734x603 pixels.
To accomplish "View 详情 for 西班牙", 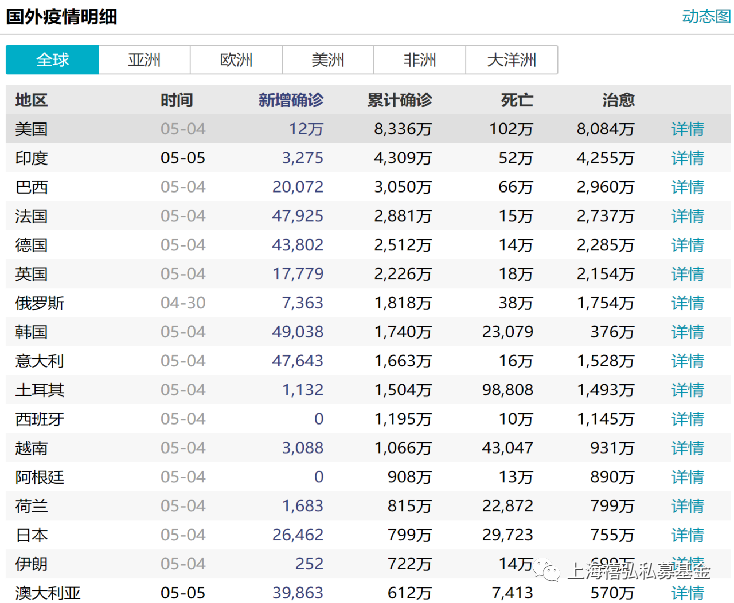I will pos(688,419).
